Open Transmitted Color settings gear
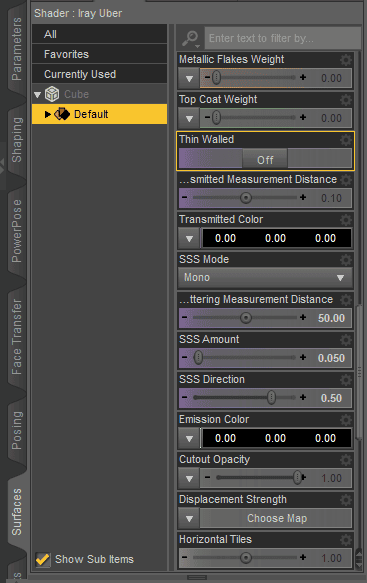This screenshot has width=367, height=583. [346, 220]
